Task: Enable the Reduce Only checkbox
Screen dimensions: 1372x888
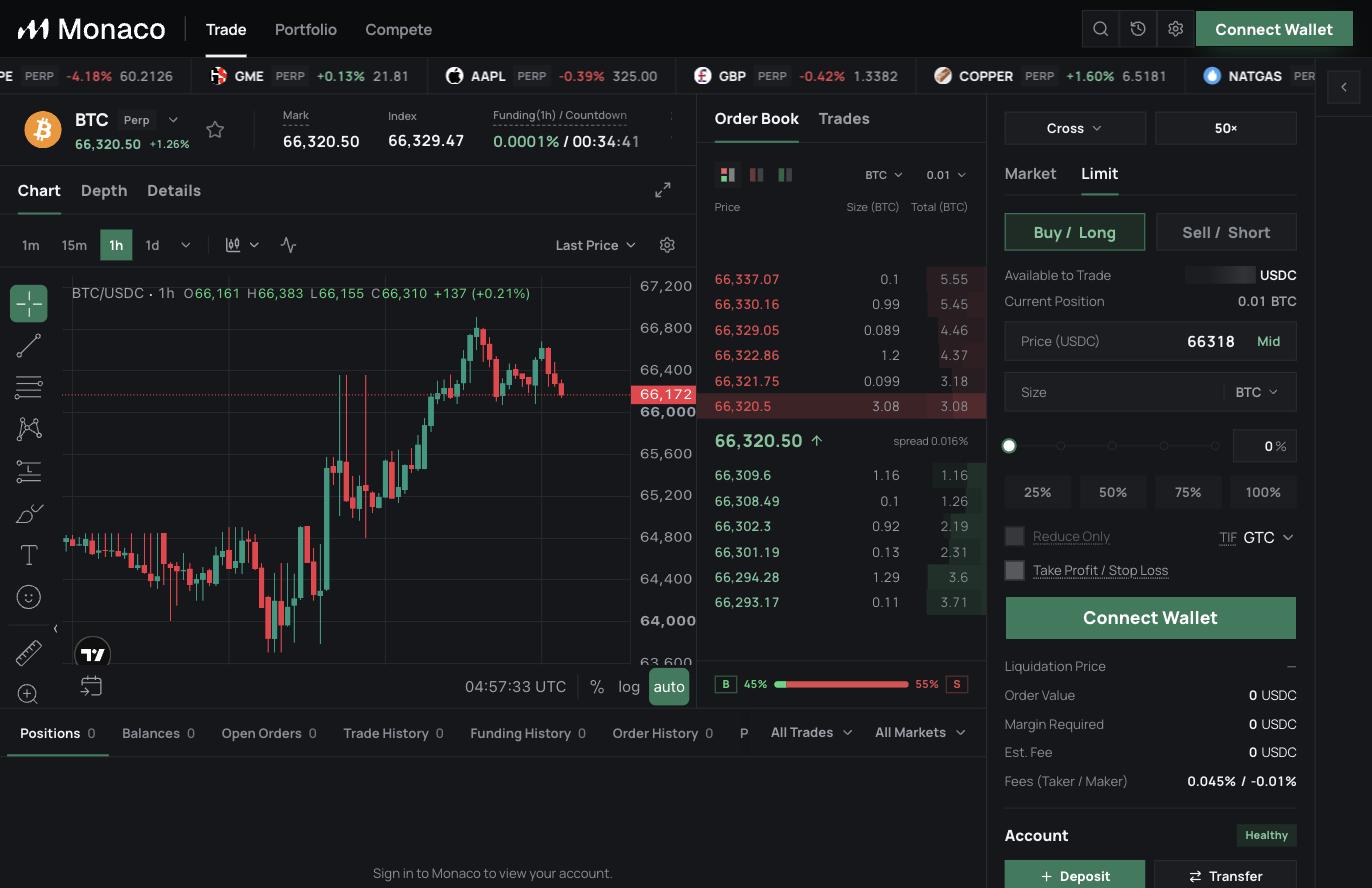Action: (x=1014, y=536)
